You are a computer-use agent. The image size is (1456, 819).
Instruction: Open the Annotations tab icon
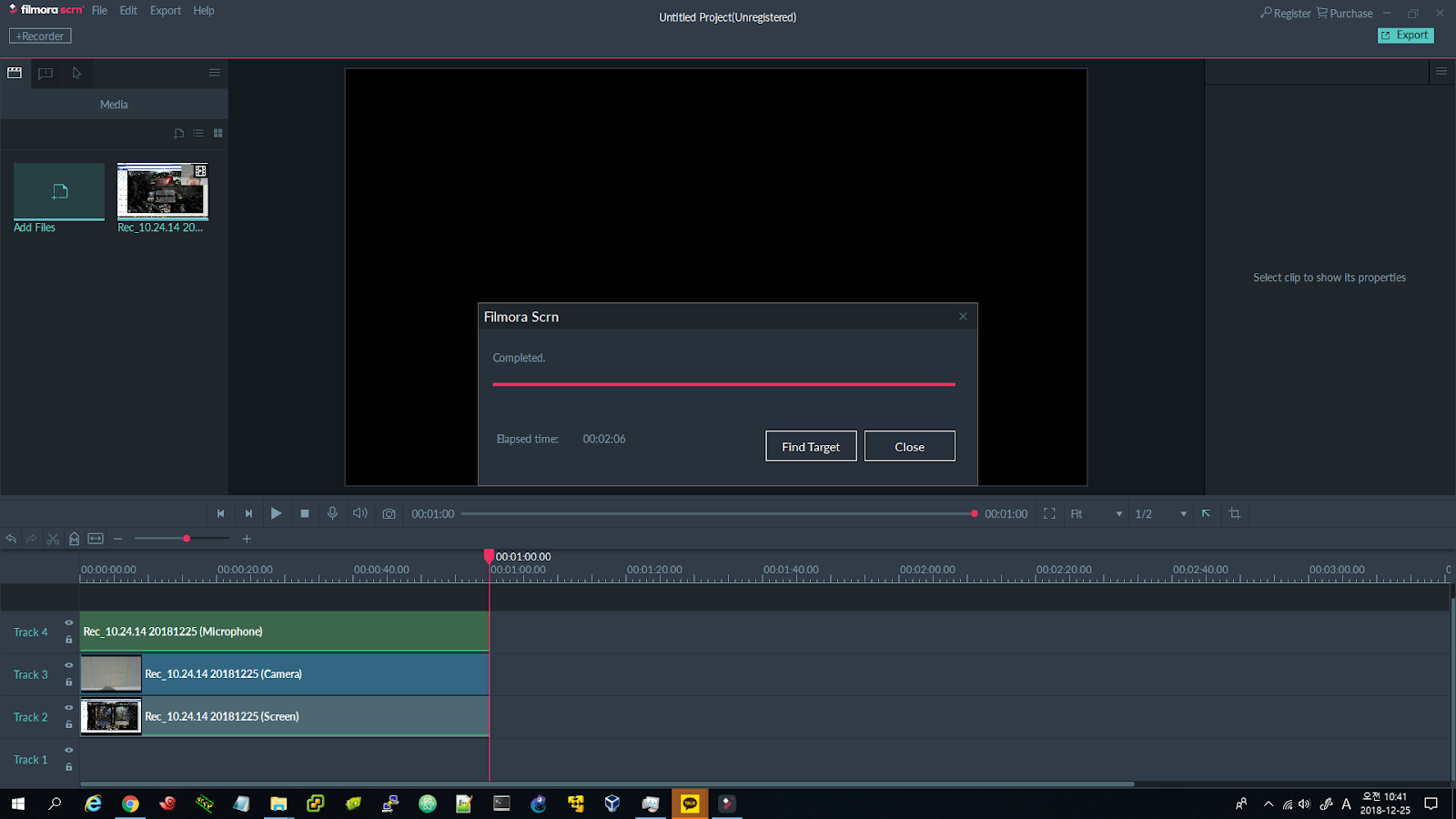click(x=45, y=73)
